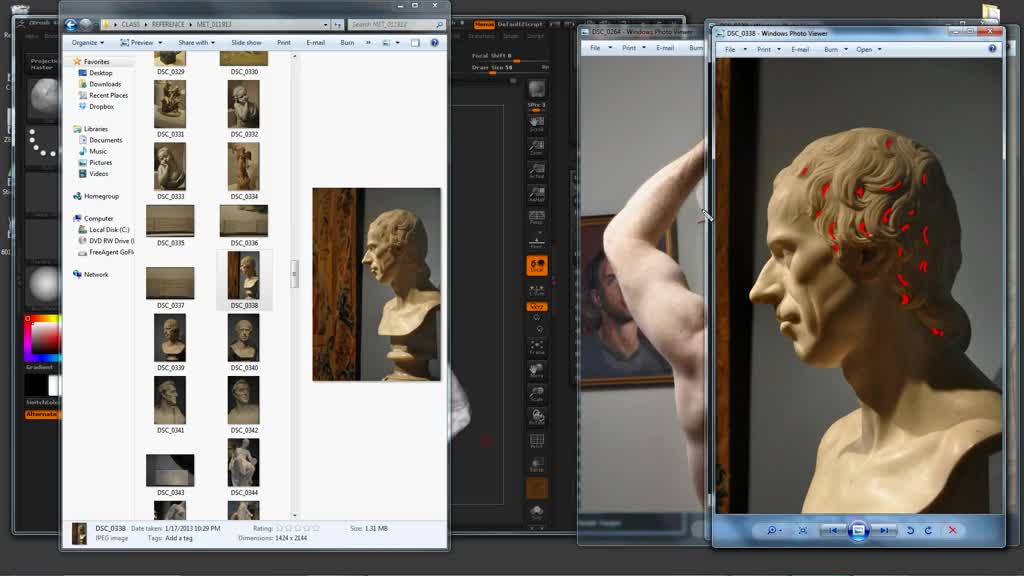1024x576 pixels.
Task: Open the Burn dropdown in DSC_0338 viewer
Action: 836,50
